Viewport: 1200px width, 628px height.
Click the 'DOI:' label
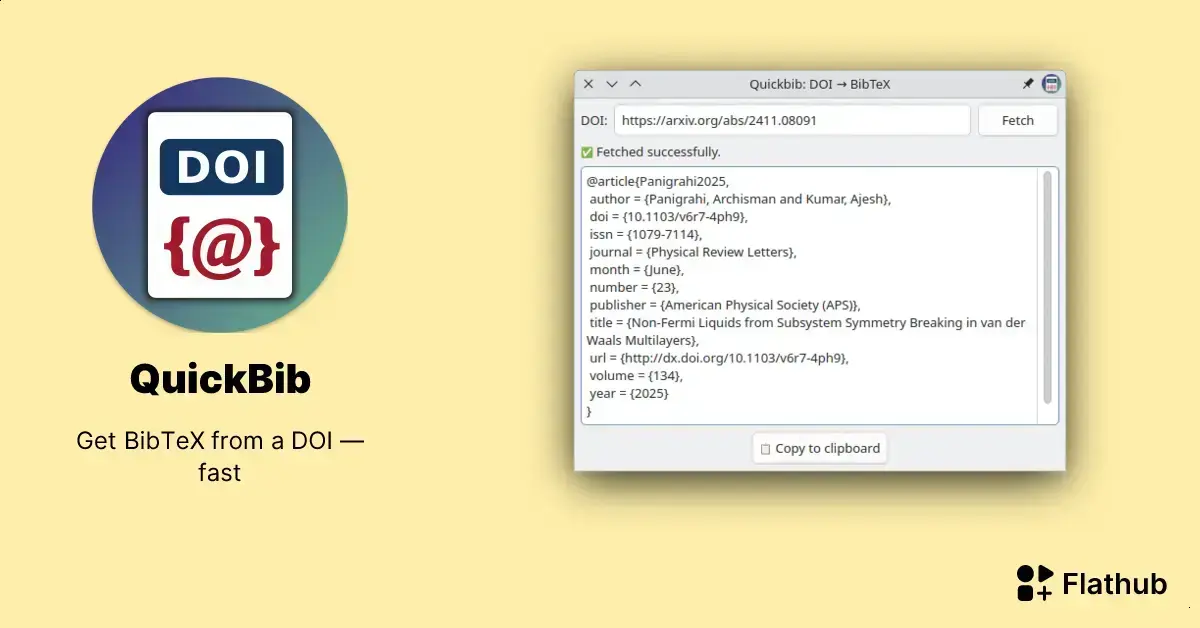click(594, 120)
